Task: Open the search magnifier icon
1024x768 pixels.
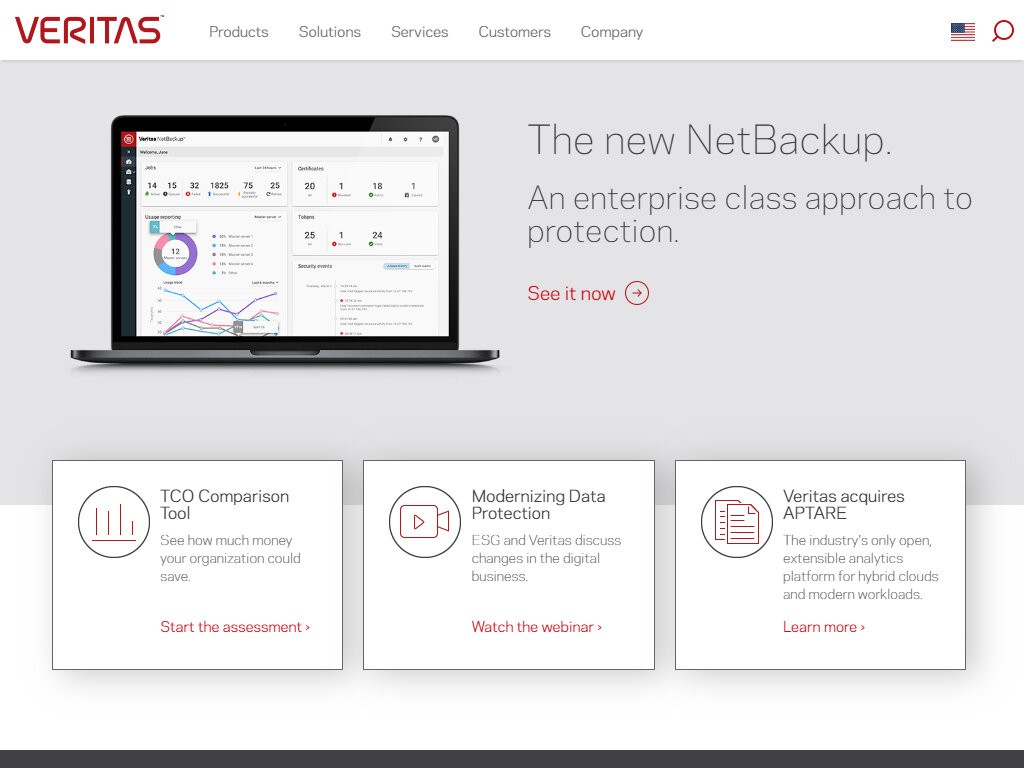Action: (1002, 31)
